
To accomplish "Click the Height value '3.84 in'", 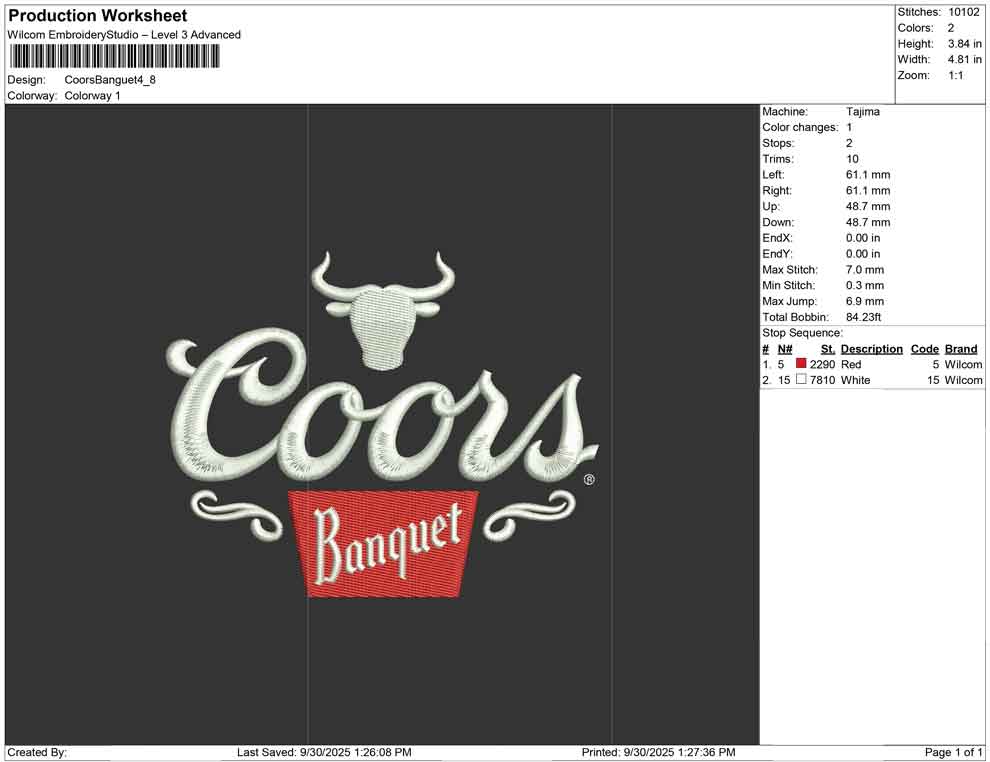I will pos(964,44).
